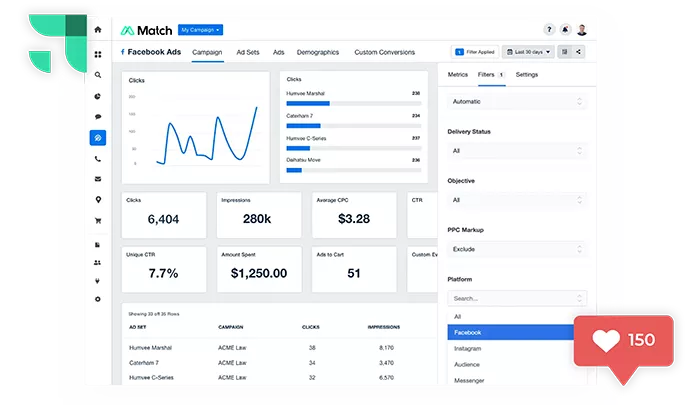Open the PPC Markup Exclude dropdown
Image resolution: width=700 pixels, height=408 pixels.
pyautogui.click(x=516, y=249)
